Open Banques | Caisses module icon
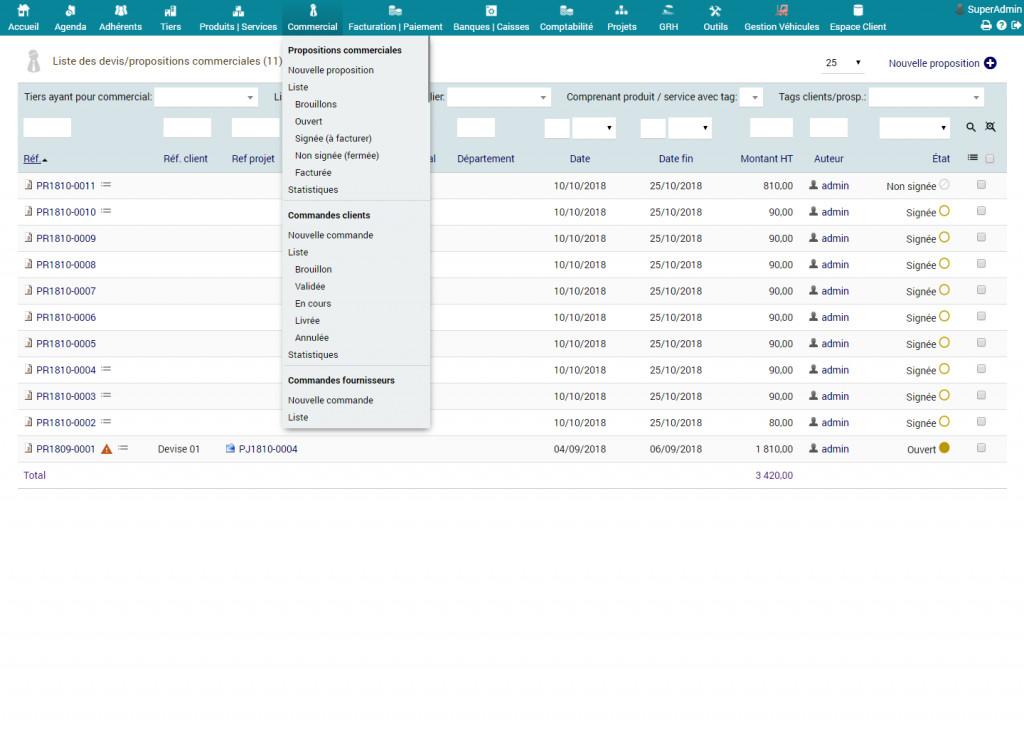This screenshot has height=735, width=1024. tap(491, 11)
